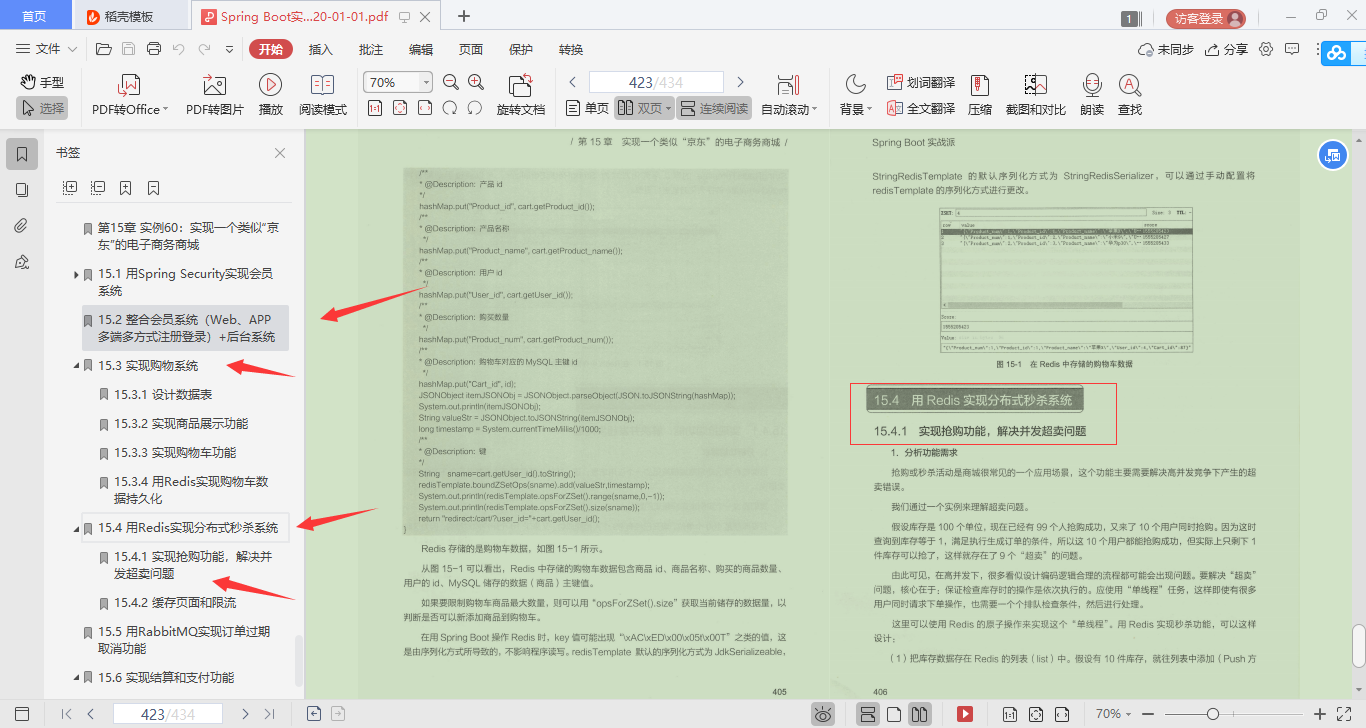Viewport: 1366px width, 728px height.
Task: Adjust the zoom slider in status bar
Action: click(x=1212, y=714)
